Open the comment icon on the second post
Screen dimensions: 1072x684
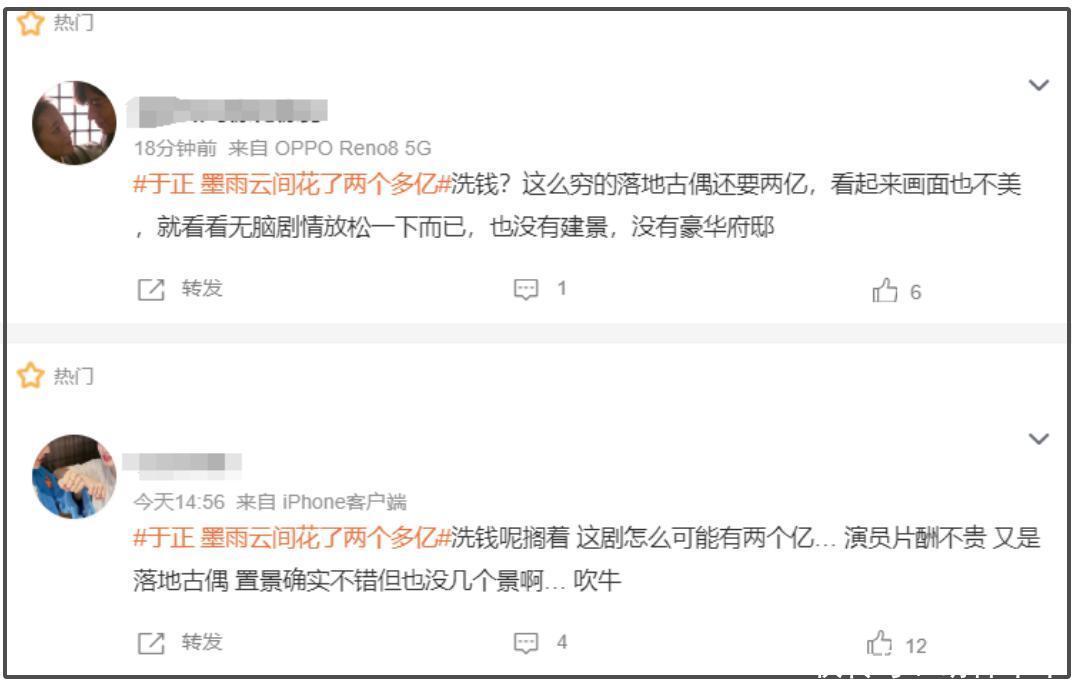click(x=526, y=643)
